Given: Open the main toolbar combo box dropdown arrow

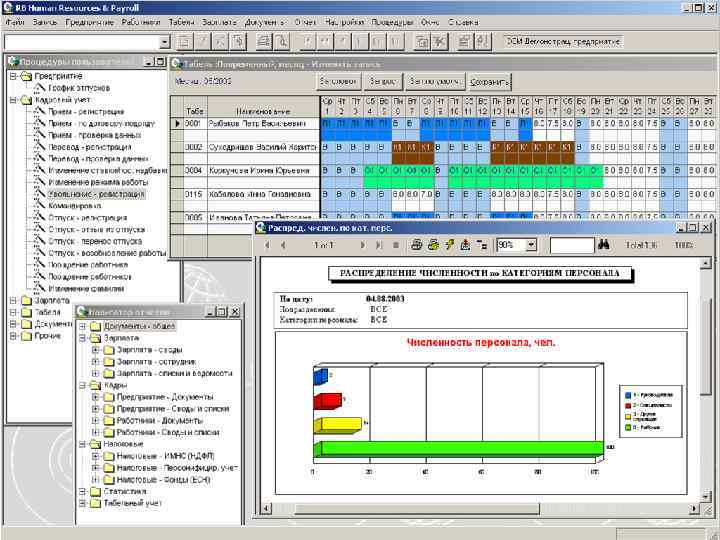Looking at the screenshot, I should tap(164, 42).
